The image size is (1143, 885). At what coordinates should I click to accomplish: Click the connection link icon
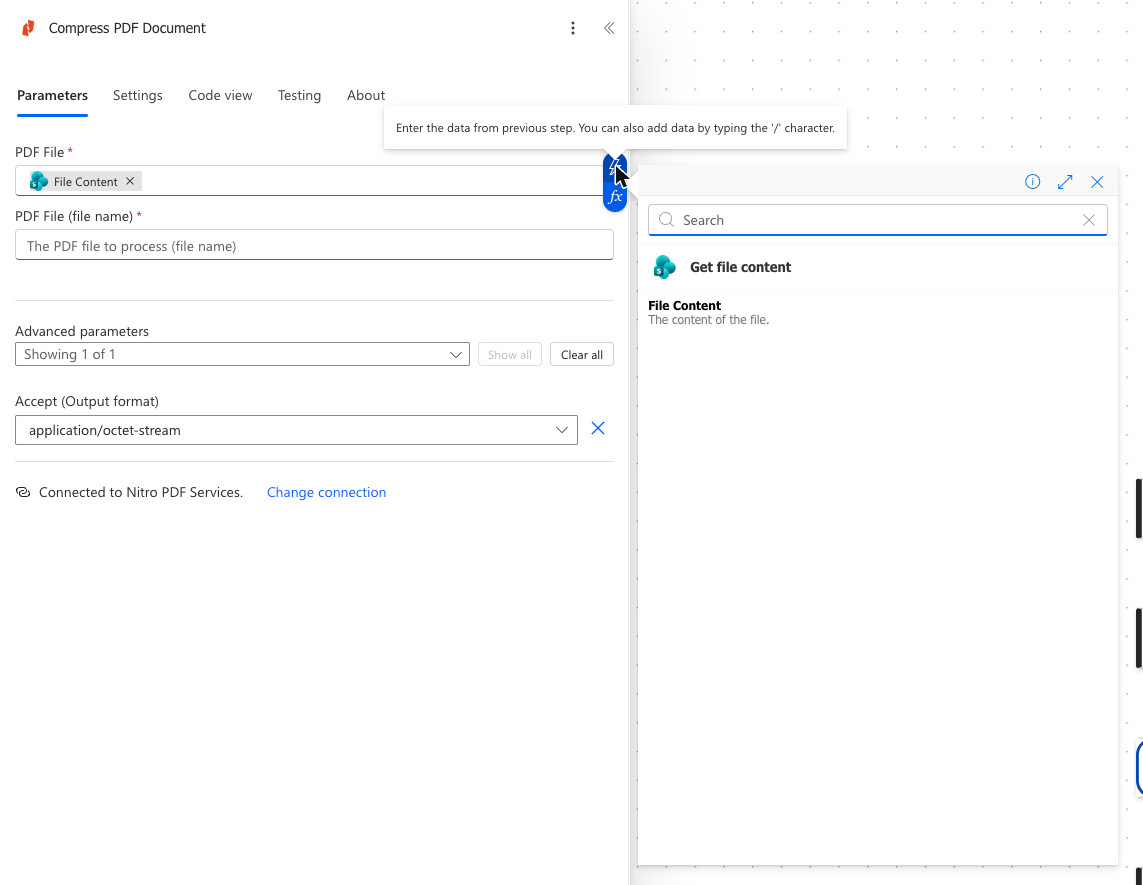coord(23,492)
